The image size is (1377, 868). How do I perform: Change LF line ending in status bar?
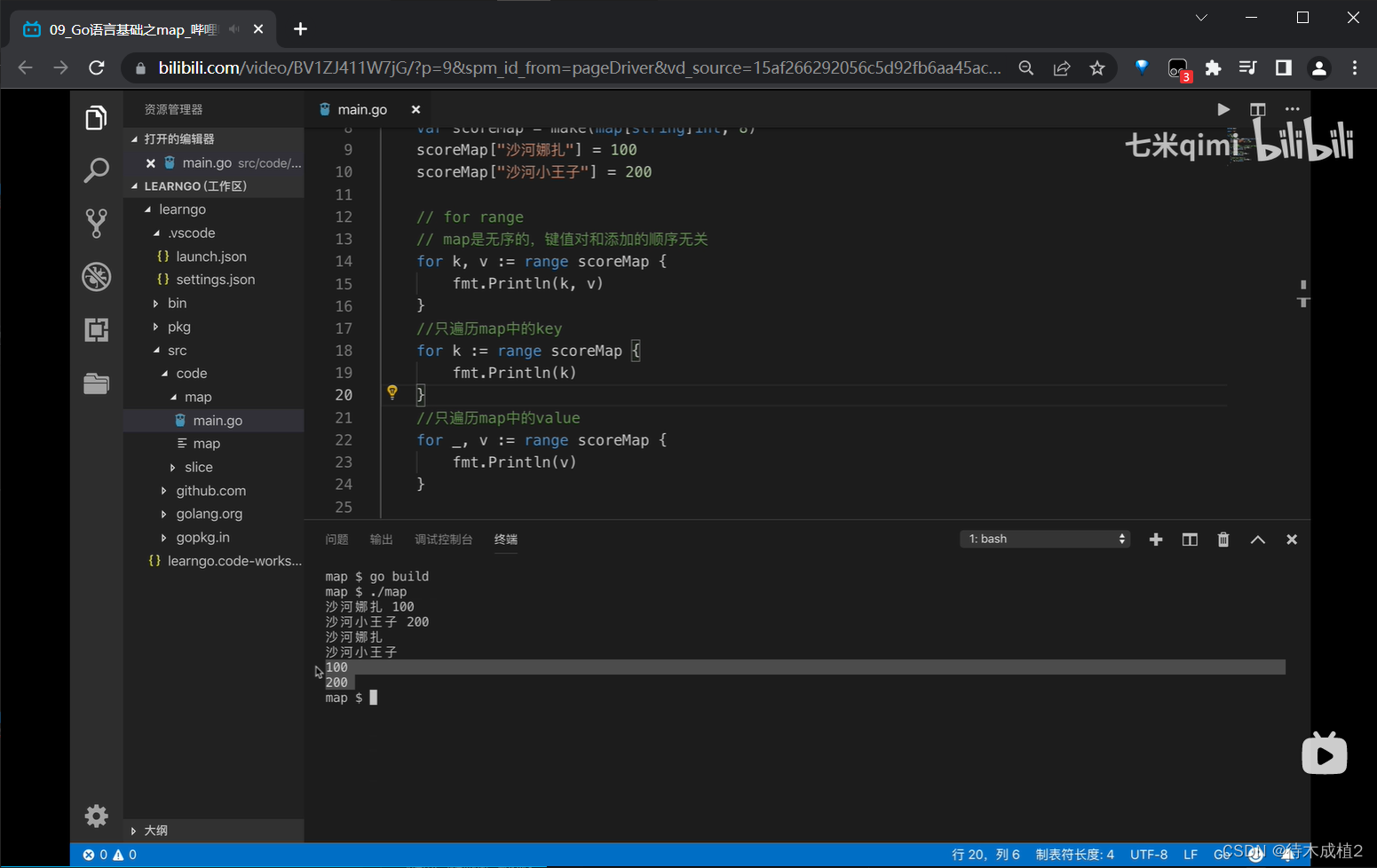coord(1191,855)
